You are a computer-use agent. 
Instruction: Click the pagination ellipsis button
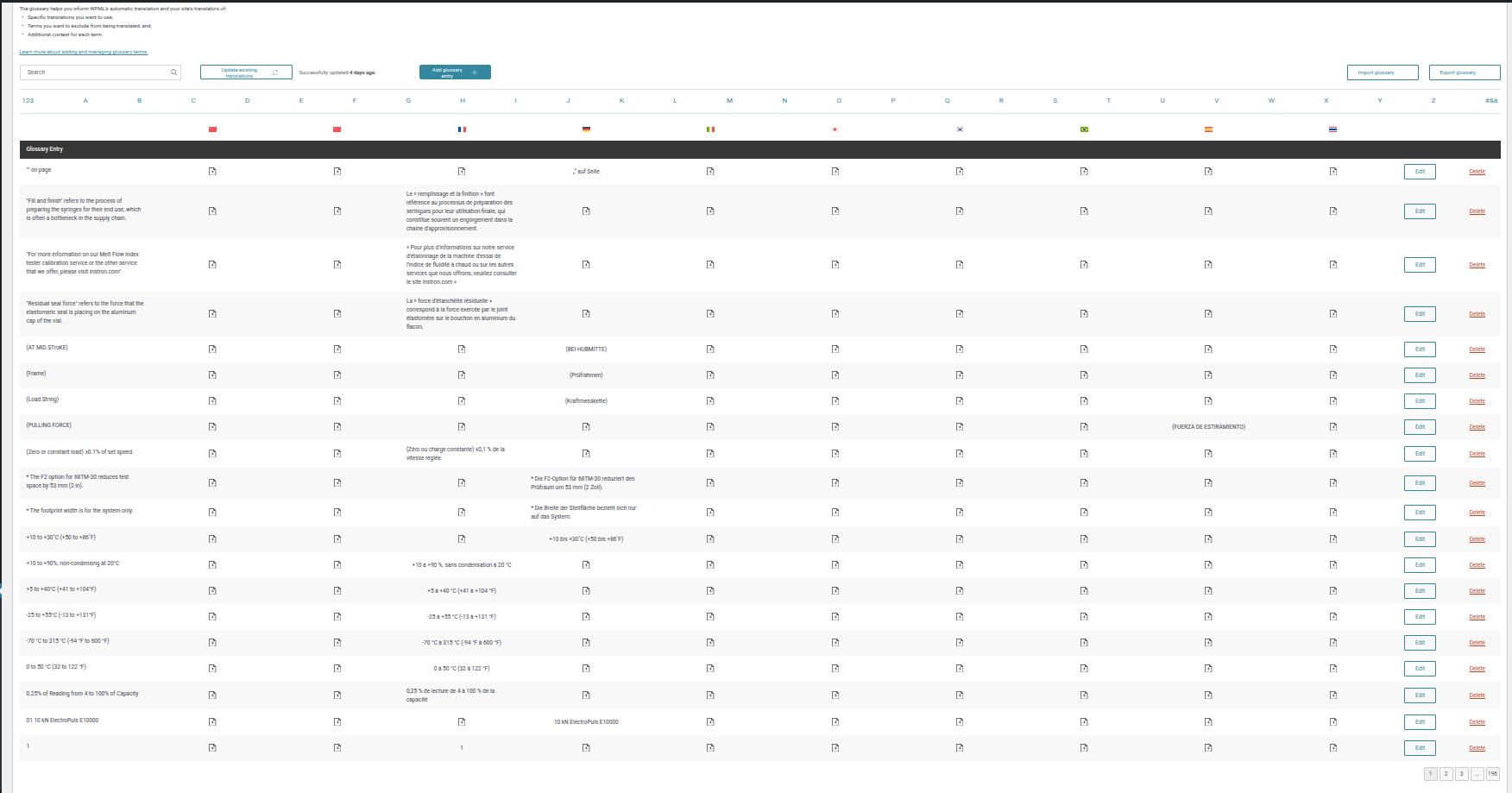[1477, 774]
